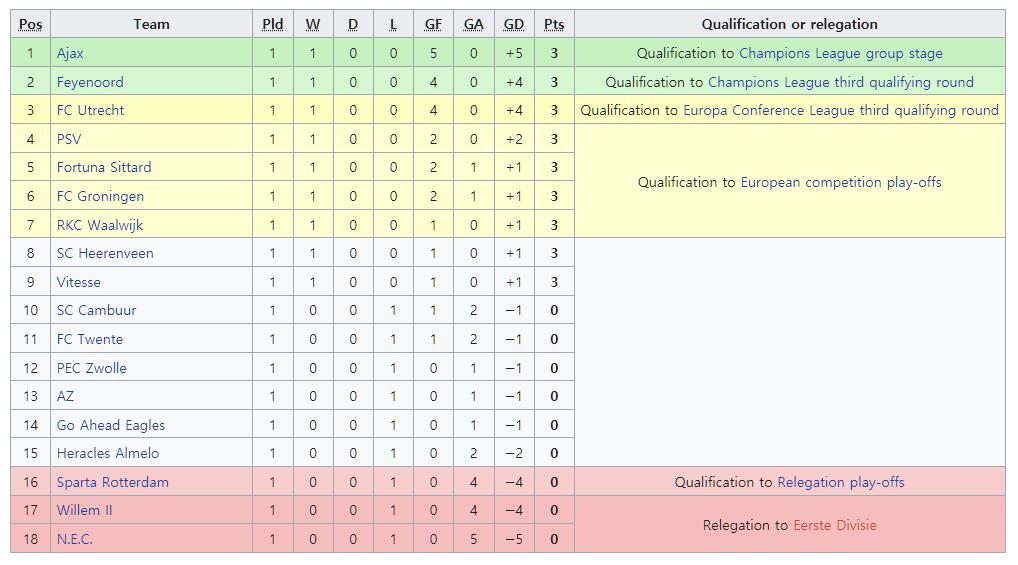Open Champions League group stage link

point(841,53)
